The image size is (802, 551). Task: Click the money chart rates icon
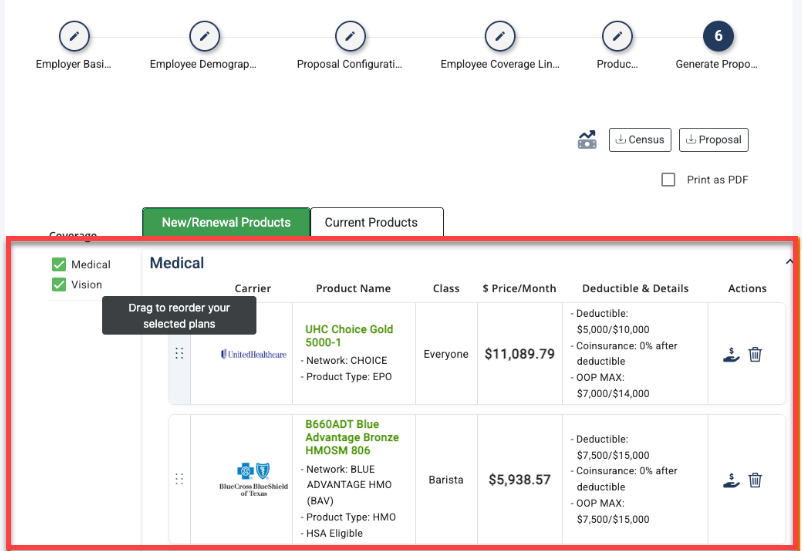[587, 139]
